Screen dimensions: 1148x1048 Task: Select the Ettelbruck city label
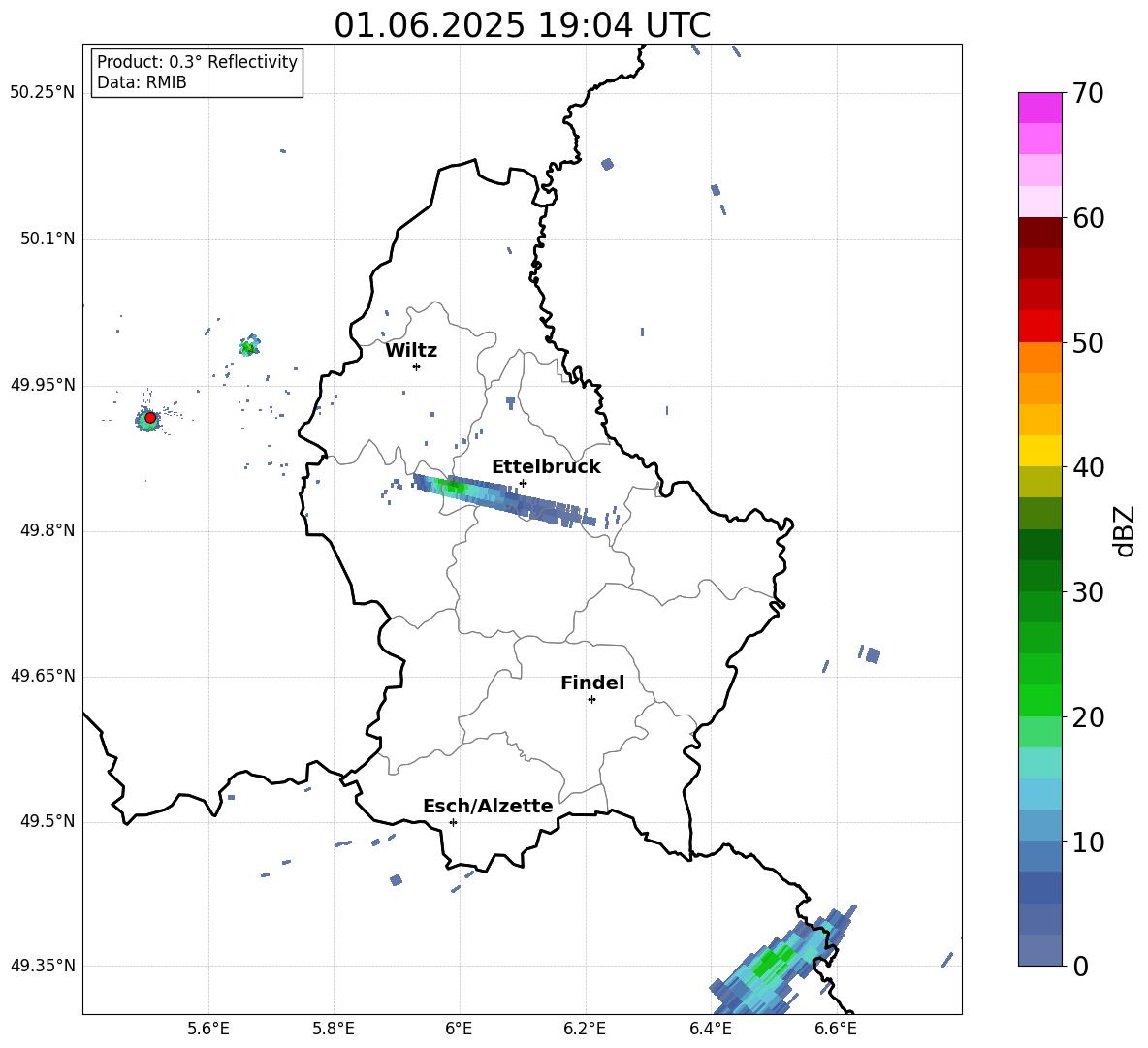click(x=546, y=467)
